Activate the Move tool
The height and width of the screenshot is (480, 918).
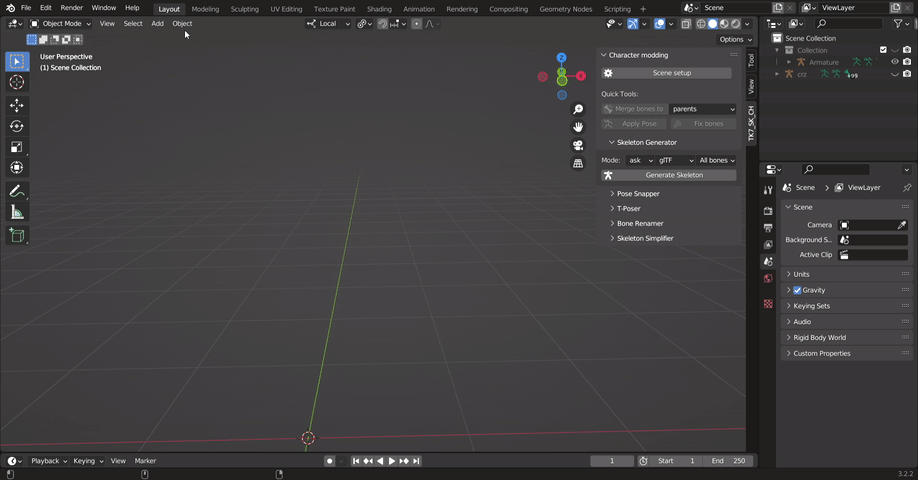[17, 105]
